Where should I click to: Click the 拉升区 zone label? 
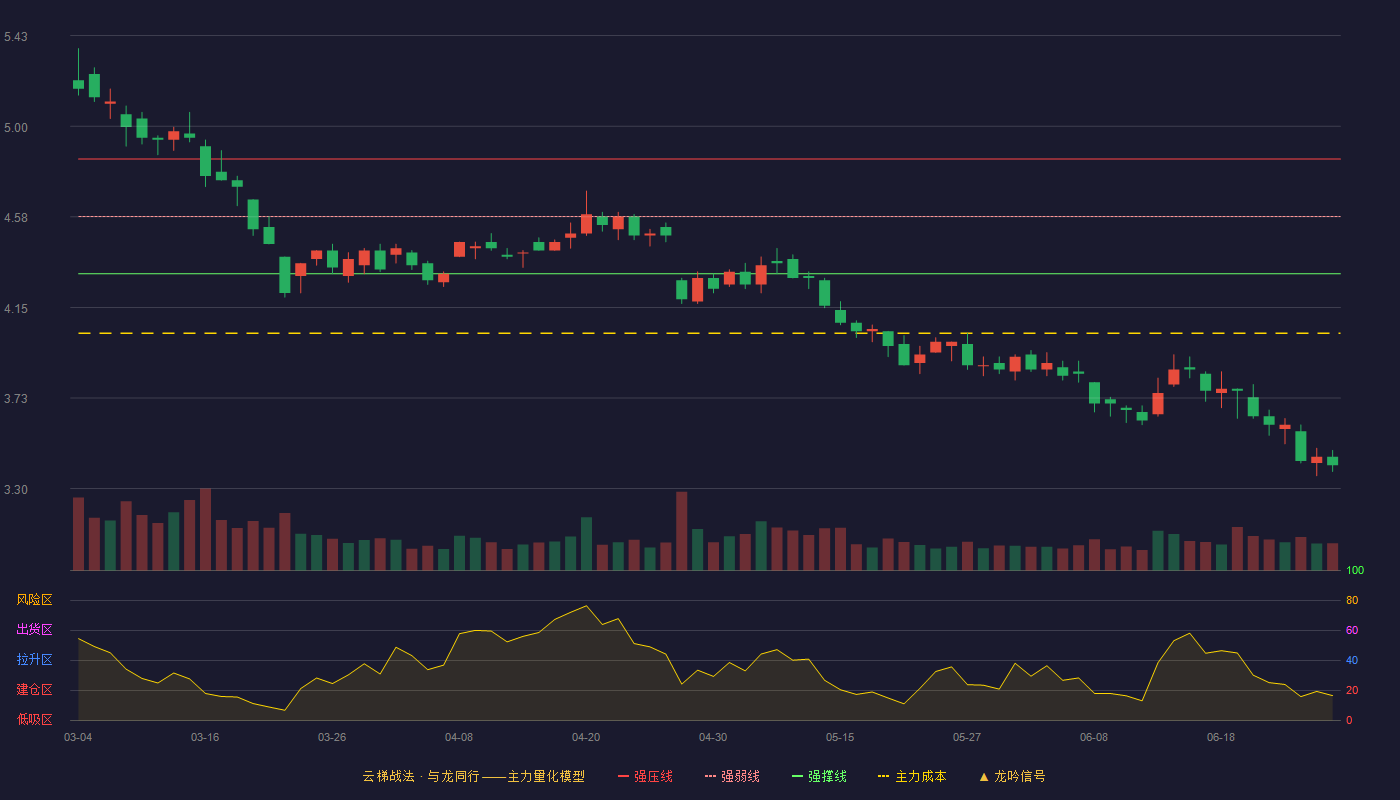pyautogui.click(x=34, y=660)
